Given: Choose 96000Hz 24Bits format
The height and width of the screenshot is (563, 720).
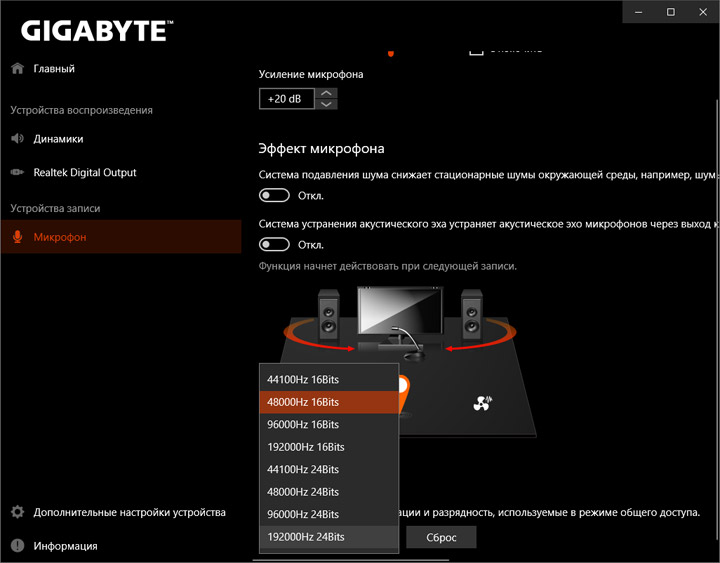Looking at the screenshot, I should click(329, 514).
